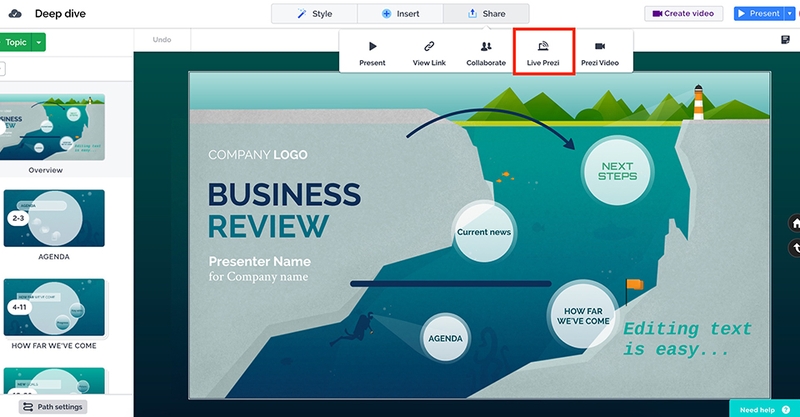The height and width of the screenshot is (417, 800).
Task: Choose View Link option
Action: click(429, 53)
